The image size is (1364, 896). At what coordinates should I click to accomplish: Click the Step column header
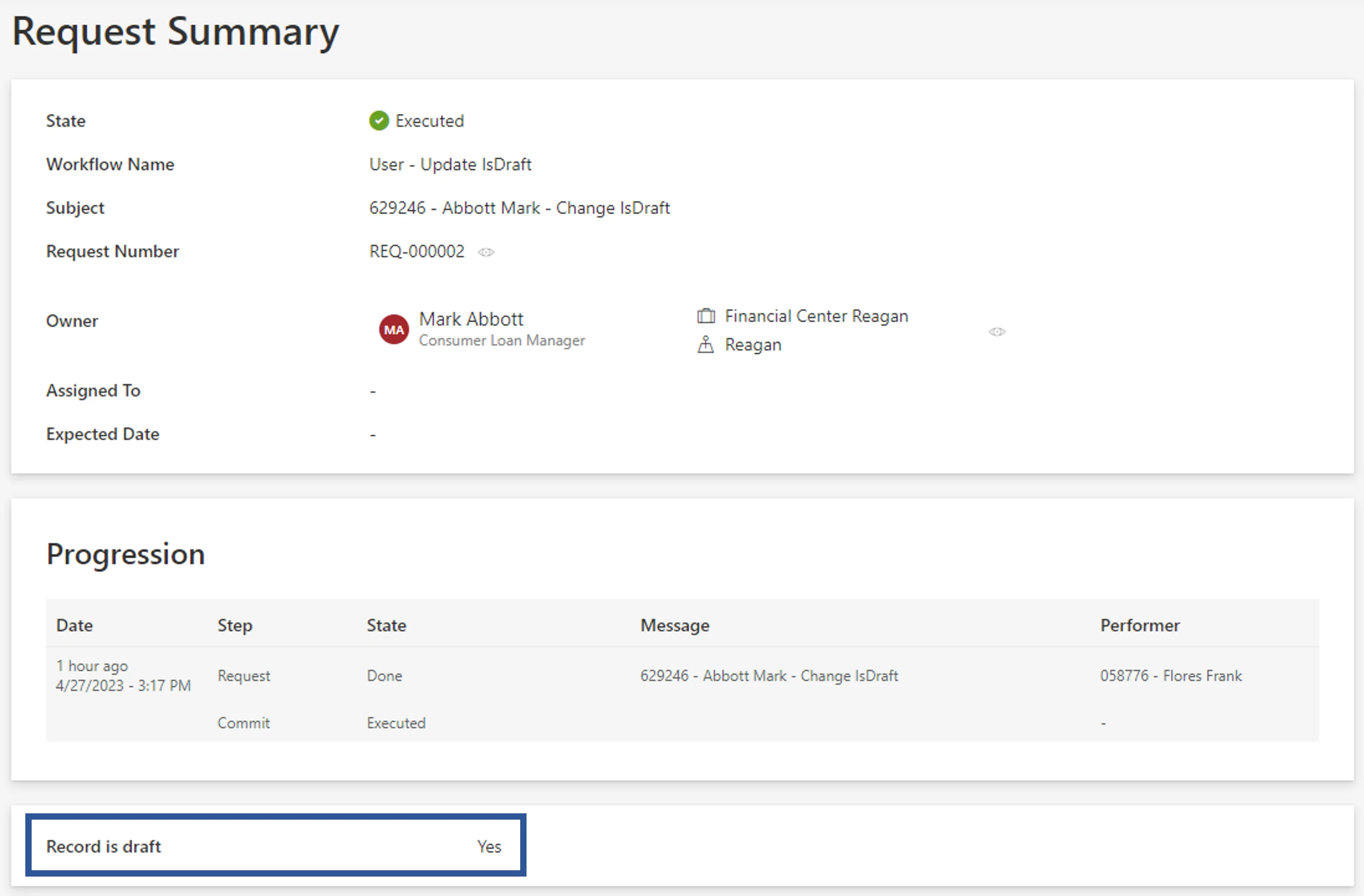click(235, 625)
